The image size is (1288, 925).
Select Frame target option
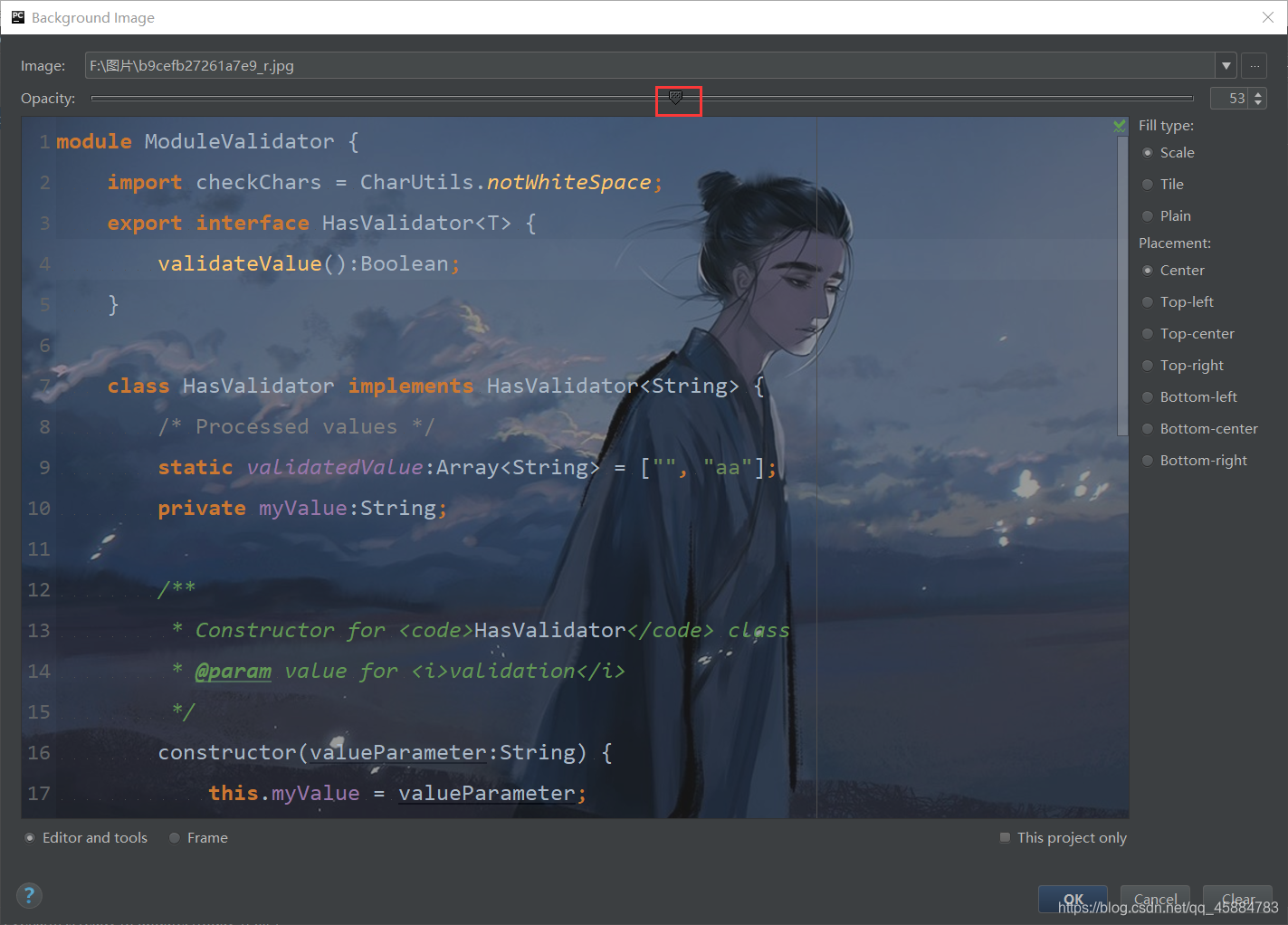coord(198,838)
